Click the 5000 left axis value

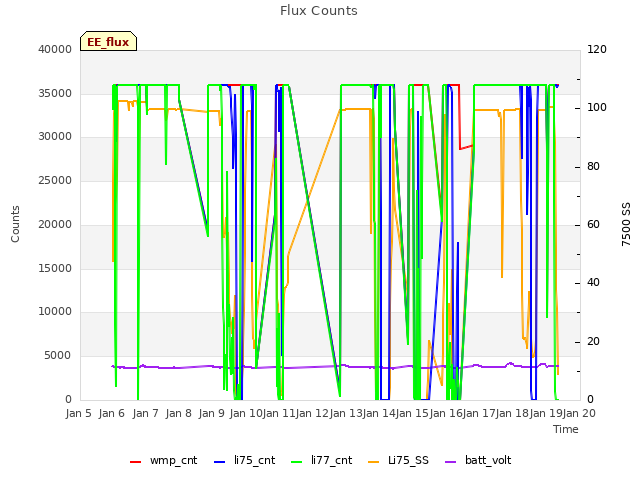pos(58,356)
